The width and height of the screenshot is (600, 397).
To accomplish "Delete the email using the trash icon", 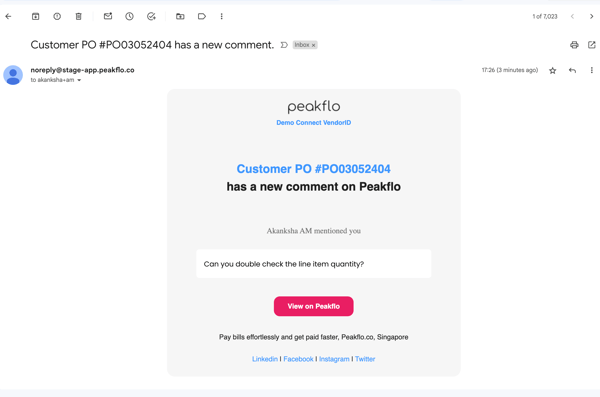I will [x=78, y=16].
